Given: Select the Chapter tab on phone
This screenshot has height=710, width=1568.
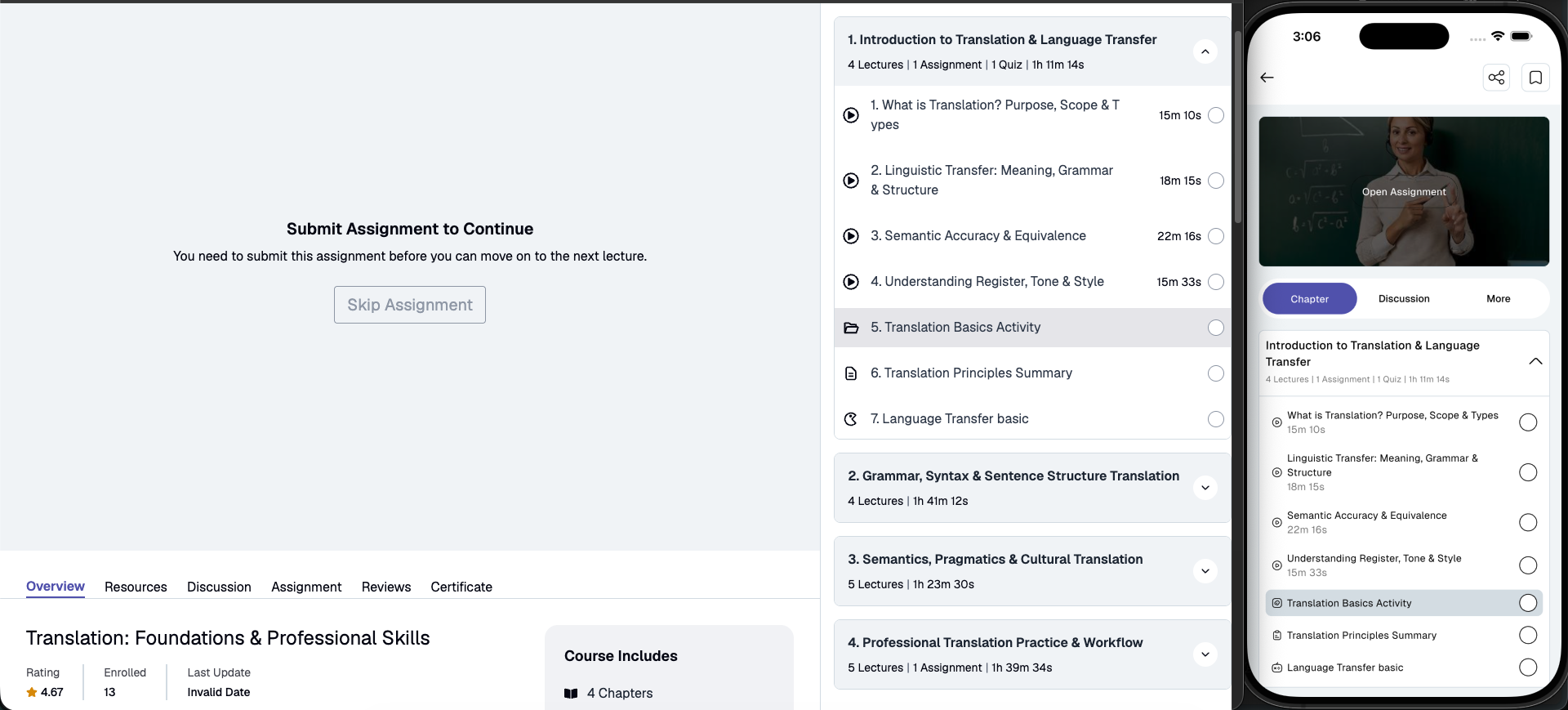Looking at the screenshot, I should click(1310, 299).
